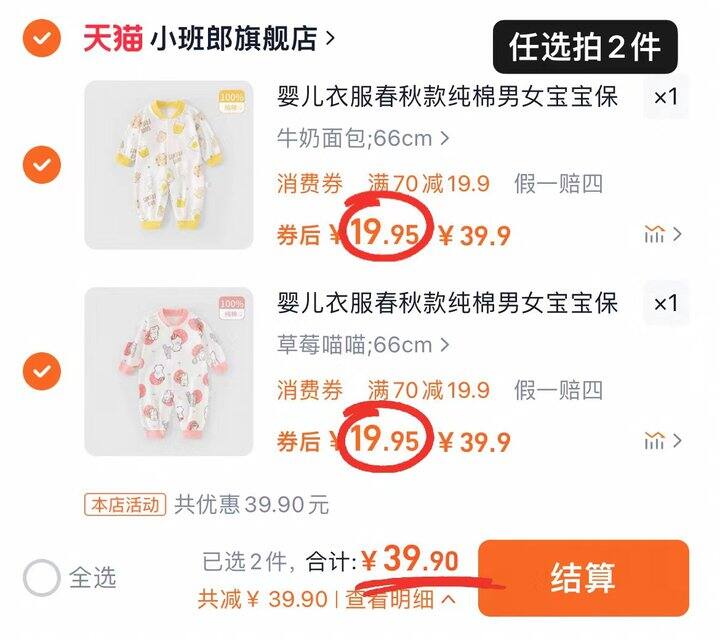Click the 天猫 Tmall logo
720x640 pixels.
[113, 39]
